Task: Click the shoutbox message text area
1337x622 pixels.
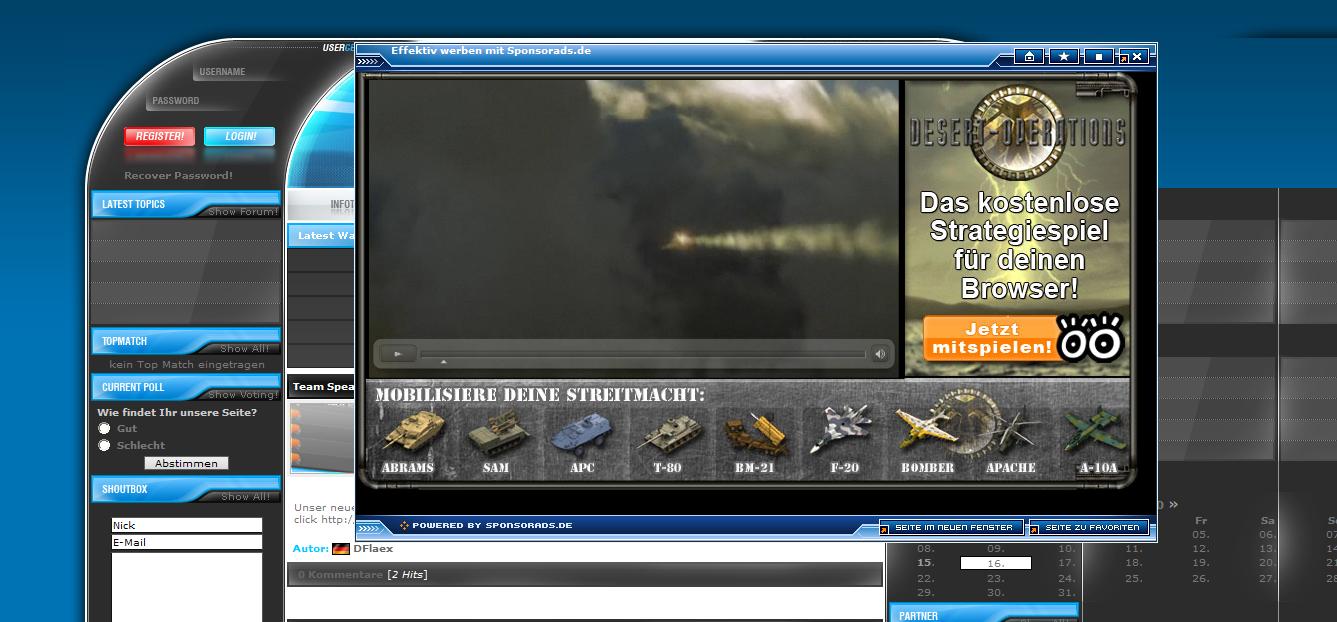Action: pos(187,587)
